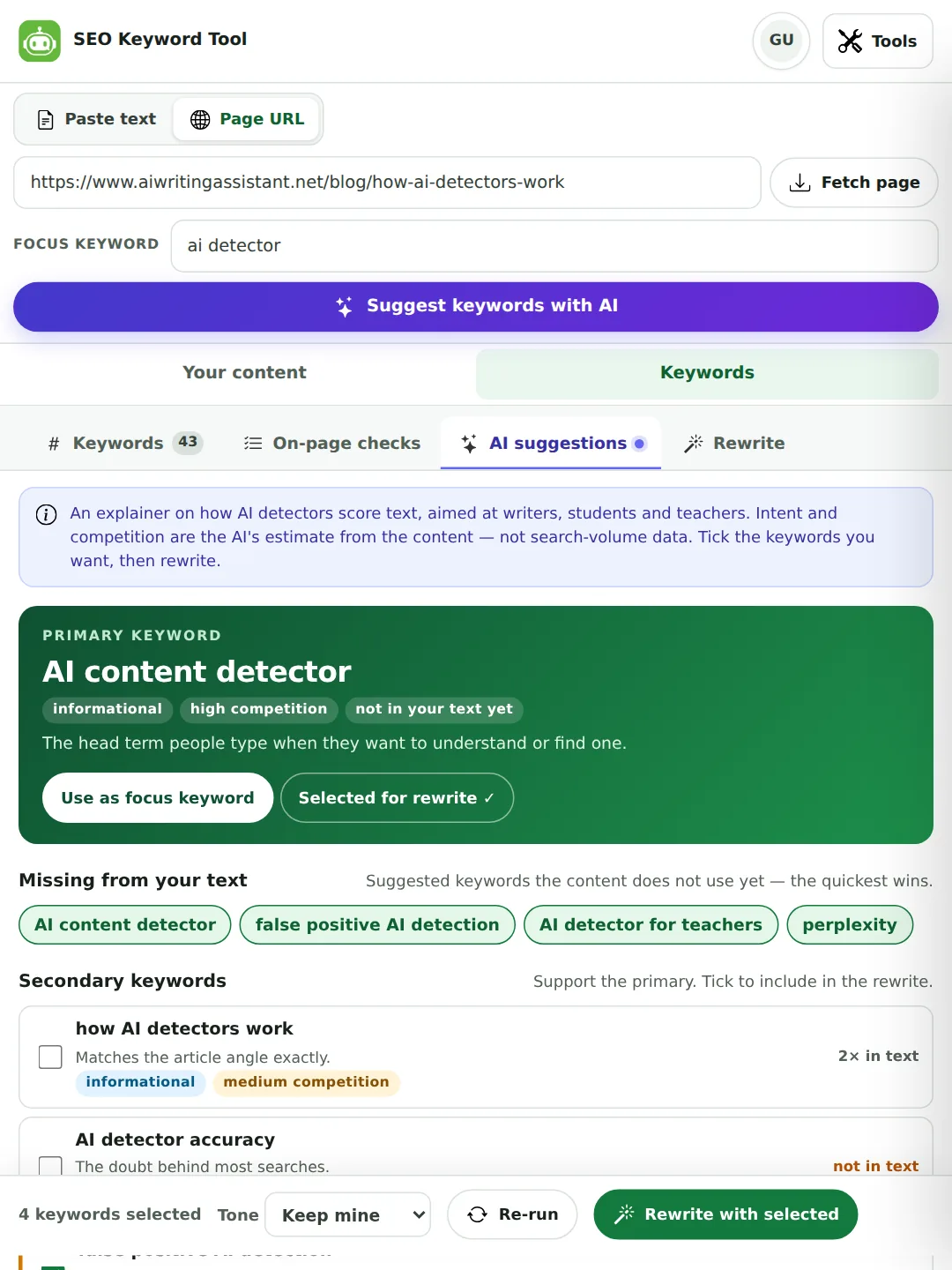Image resolution: width=952 pixels, height=1270 pixels.
Task: Use AI content detector as focus keyword
Action: [x=158, y=798]
